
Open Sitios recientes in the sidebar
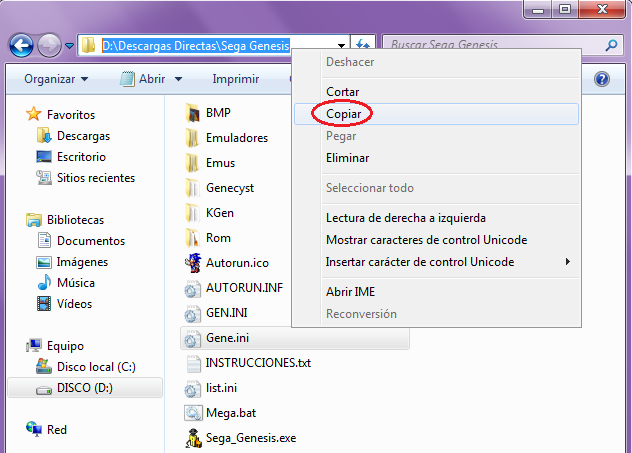point(96,178)
